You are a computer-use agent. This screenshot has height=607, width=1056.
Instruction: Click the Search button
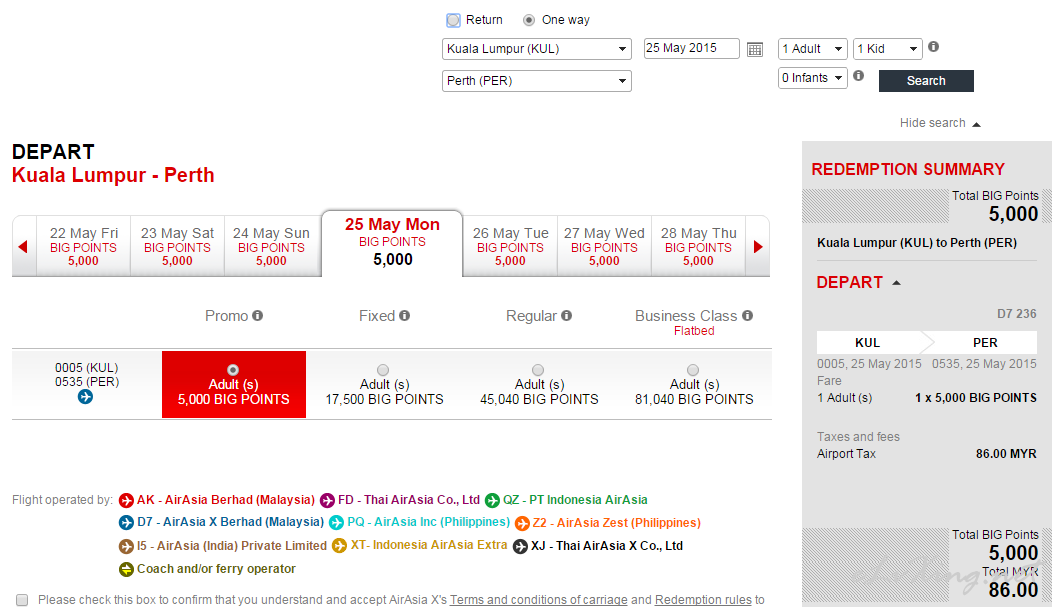coord(926,81)
